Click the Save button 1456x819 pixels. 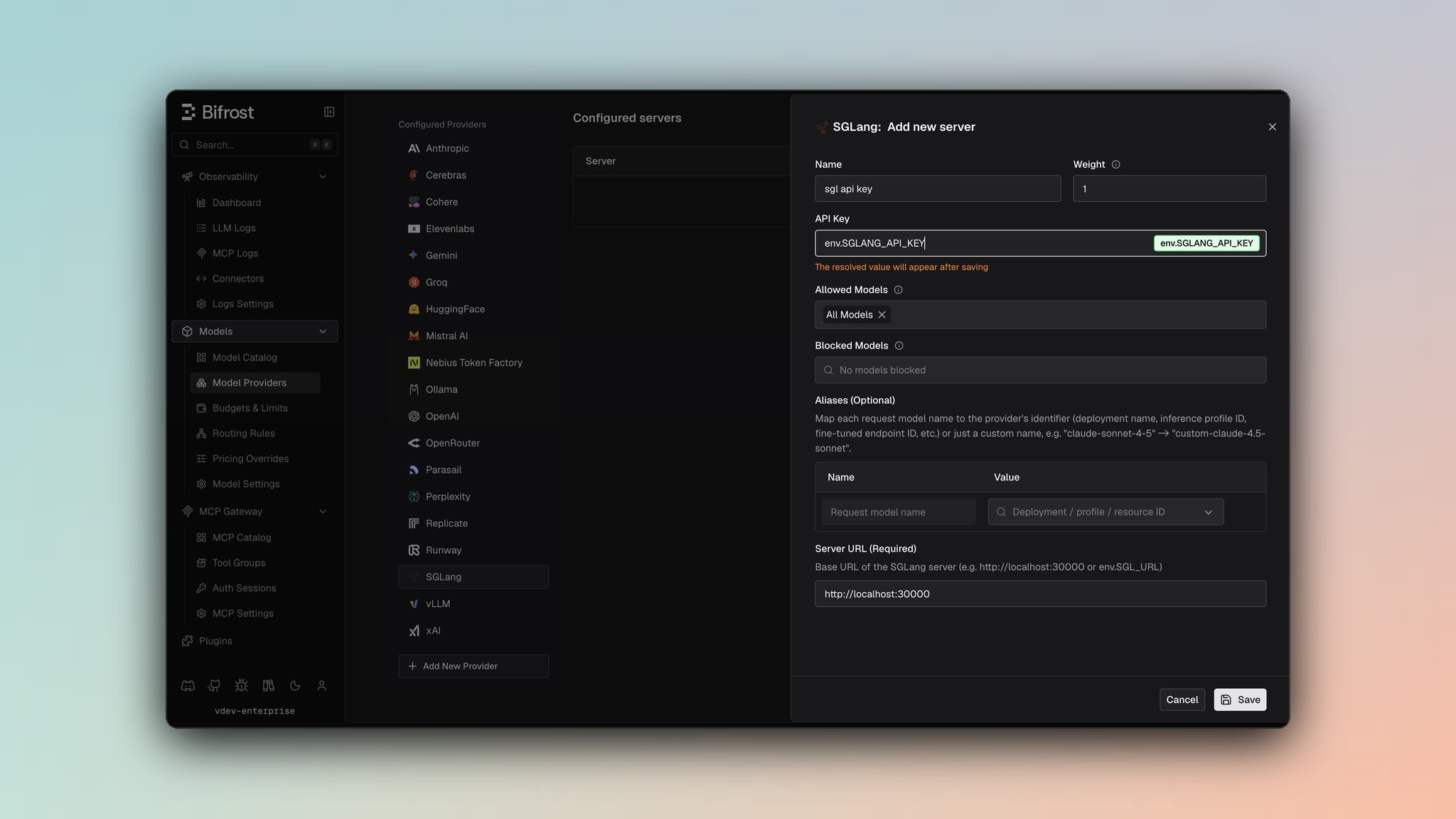click(x=1240, y=700)
